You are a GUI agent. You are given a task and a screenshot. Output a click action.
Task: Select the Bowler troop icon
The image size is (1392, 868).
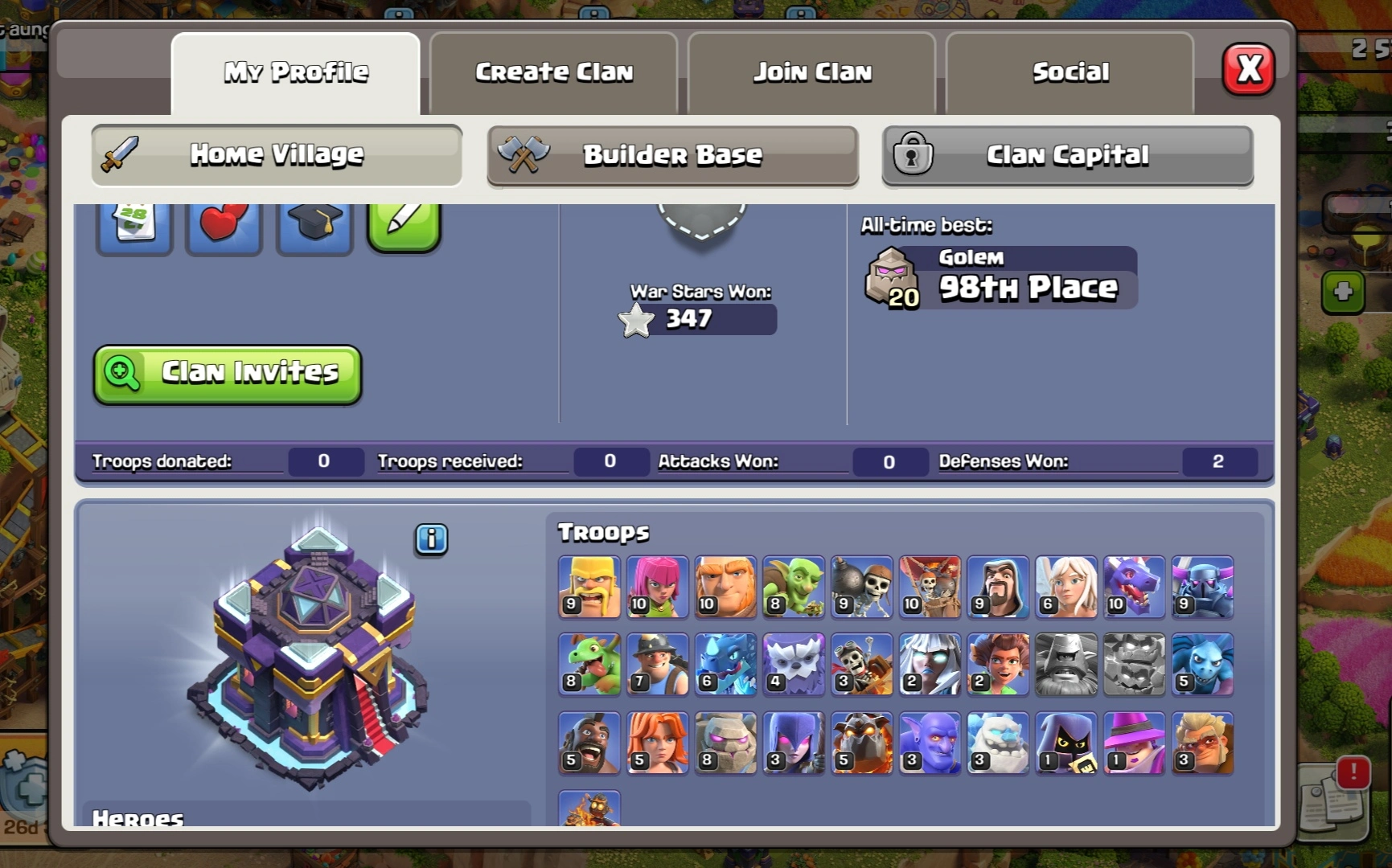[930, 743]
